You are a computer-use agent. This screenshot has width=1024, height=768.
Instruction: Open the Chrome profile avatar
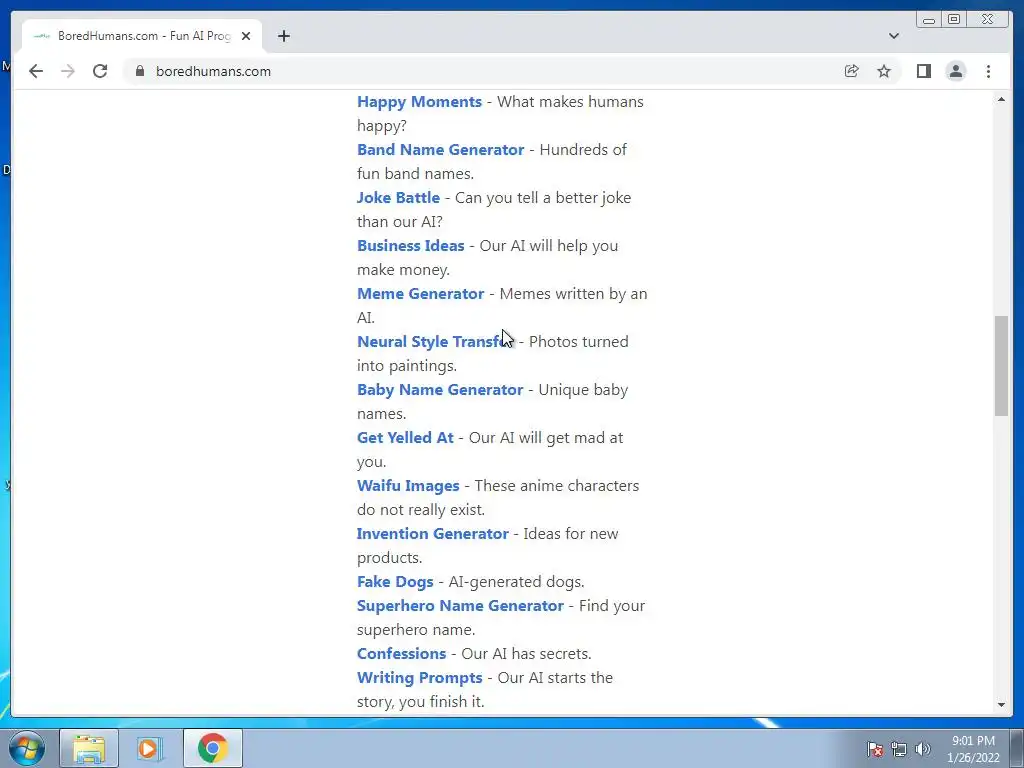[955, 71]
